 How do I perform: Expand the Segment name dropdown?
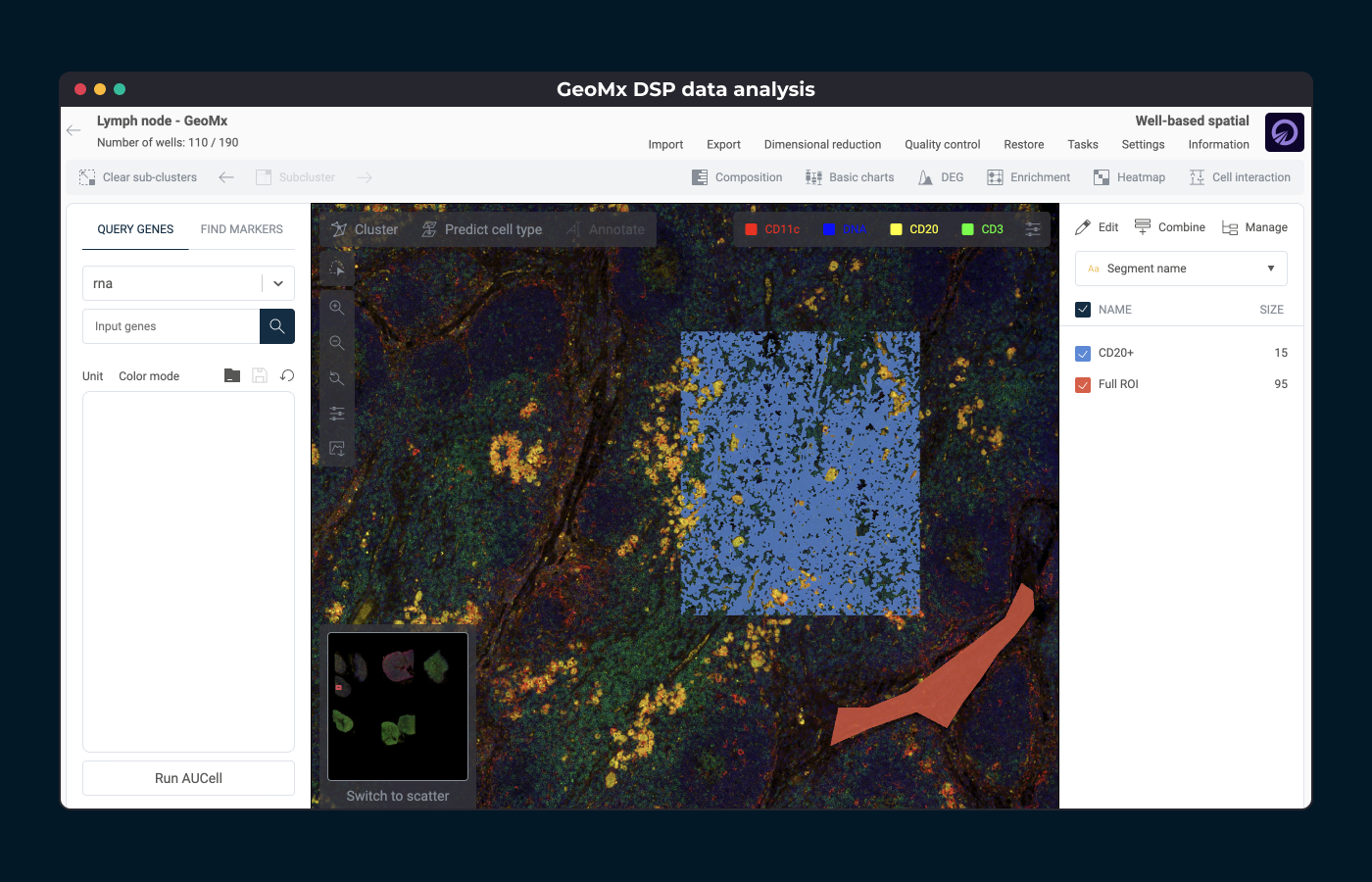pos(1181,269)
